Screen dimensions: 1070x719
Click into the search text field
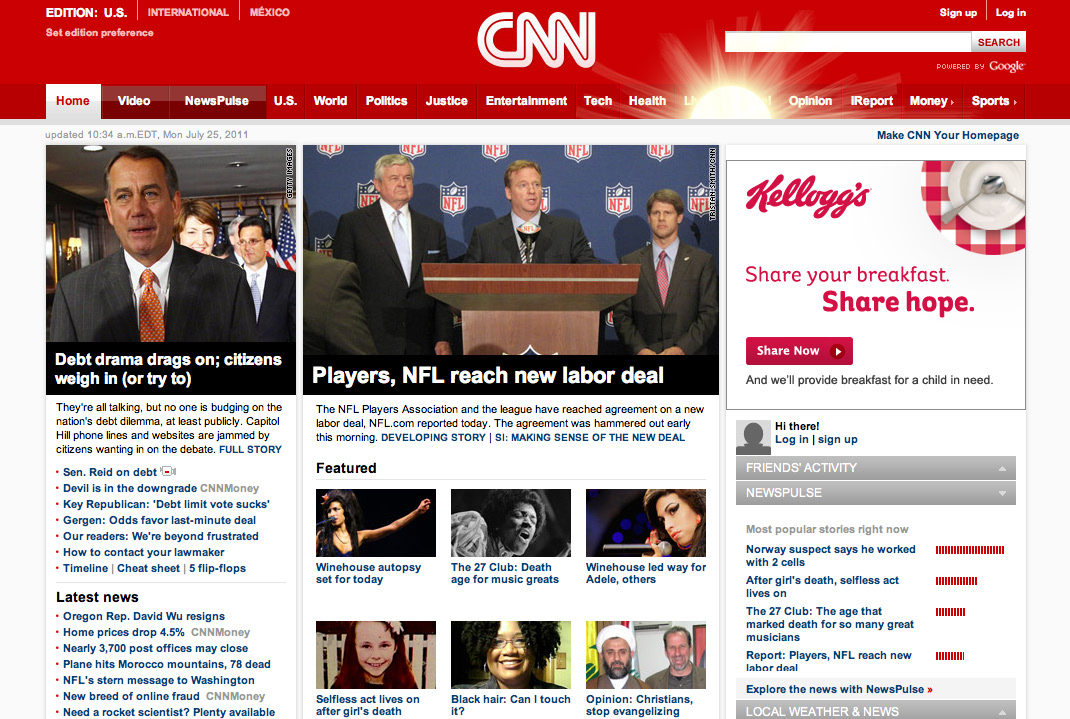[848, 42]
